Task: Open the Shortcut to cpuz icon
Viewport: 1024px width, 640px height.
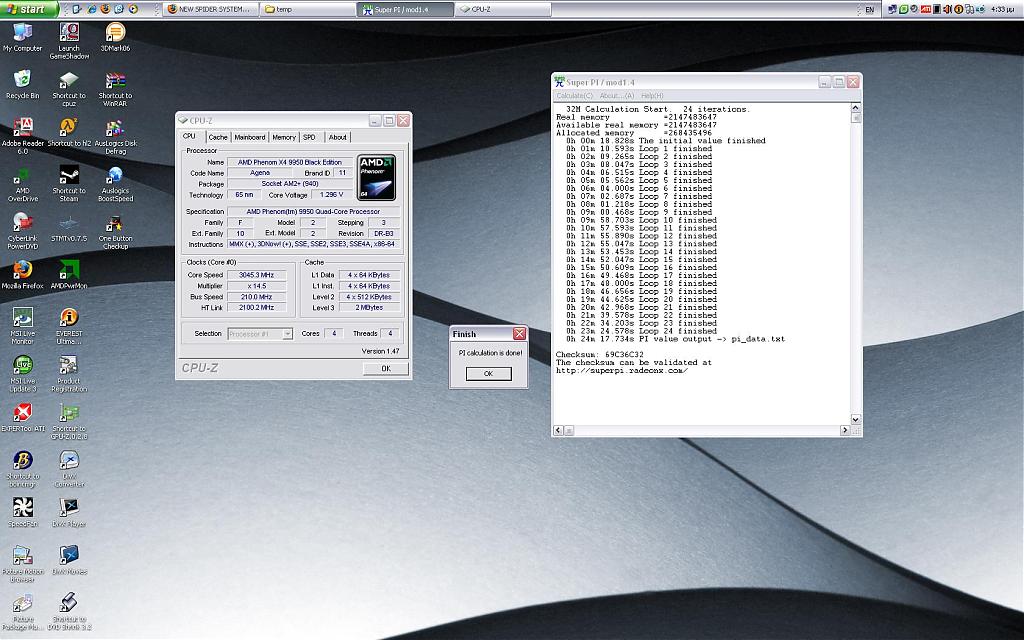Action: [x=69, y=89]
